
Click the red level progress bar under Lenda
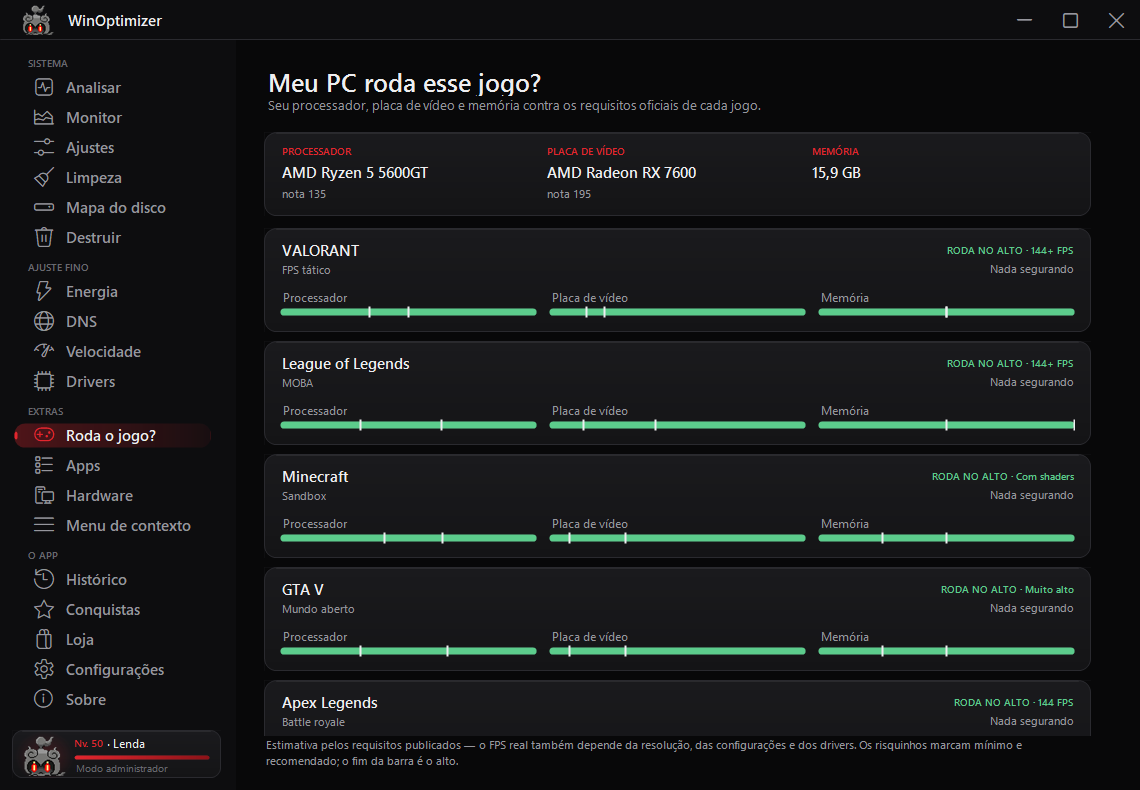coord(142,757)
